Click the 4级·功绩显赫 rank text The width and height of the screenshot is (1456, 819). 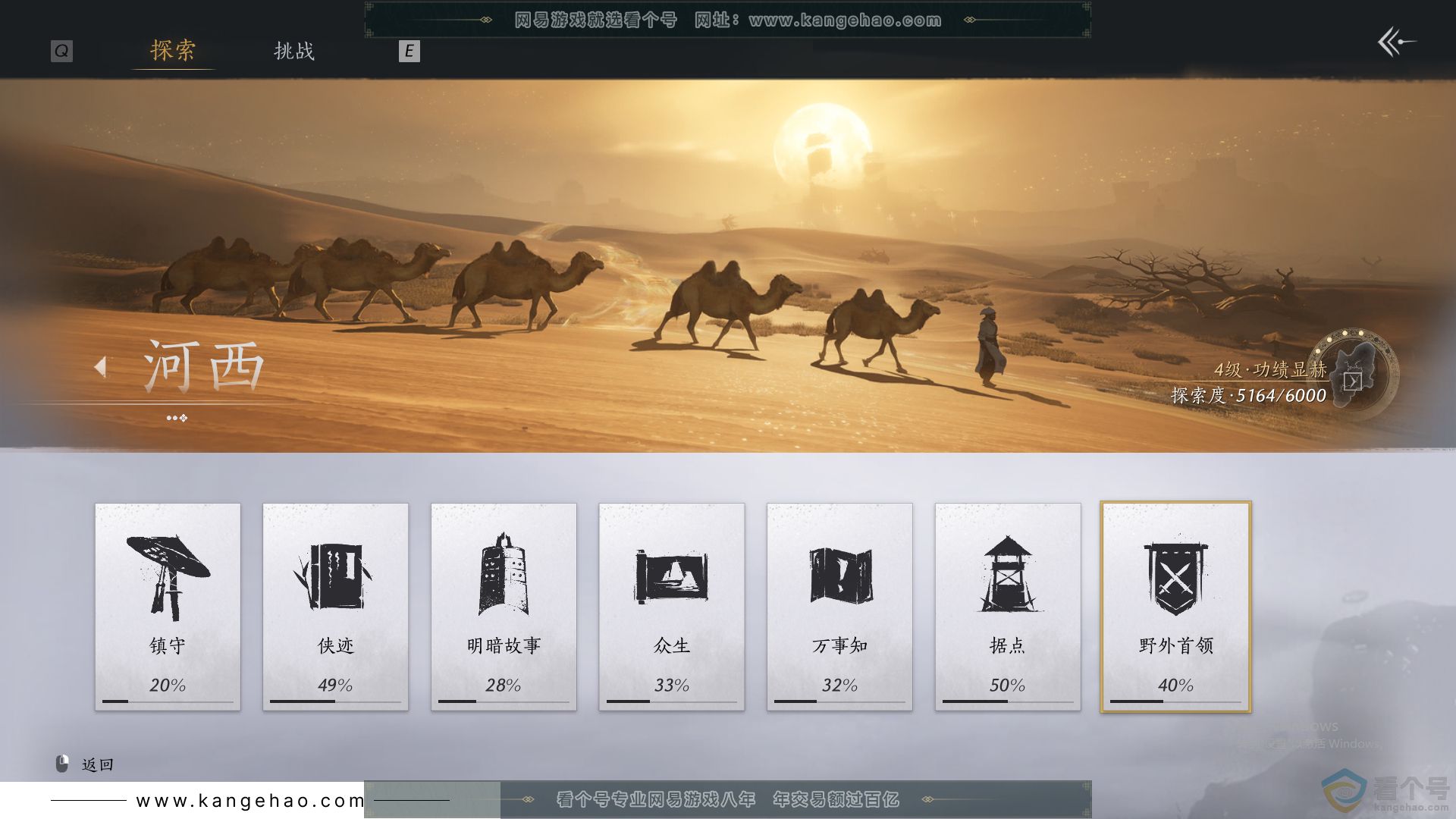point(1270,369)
